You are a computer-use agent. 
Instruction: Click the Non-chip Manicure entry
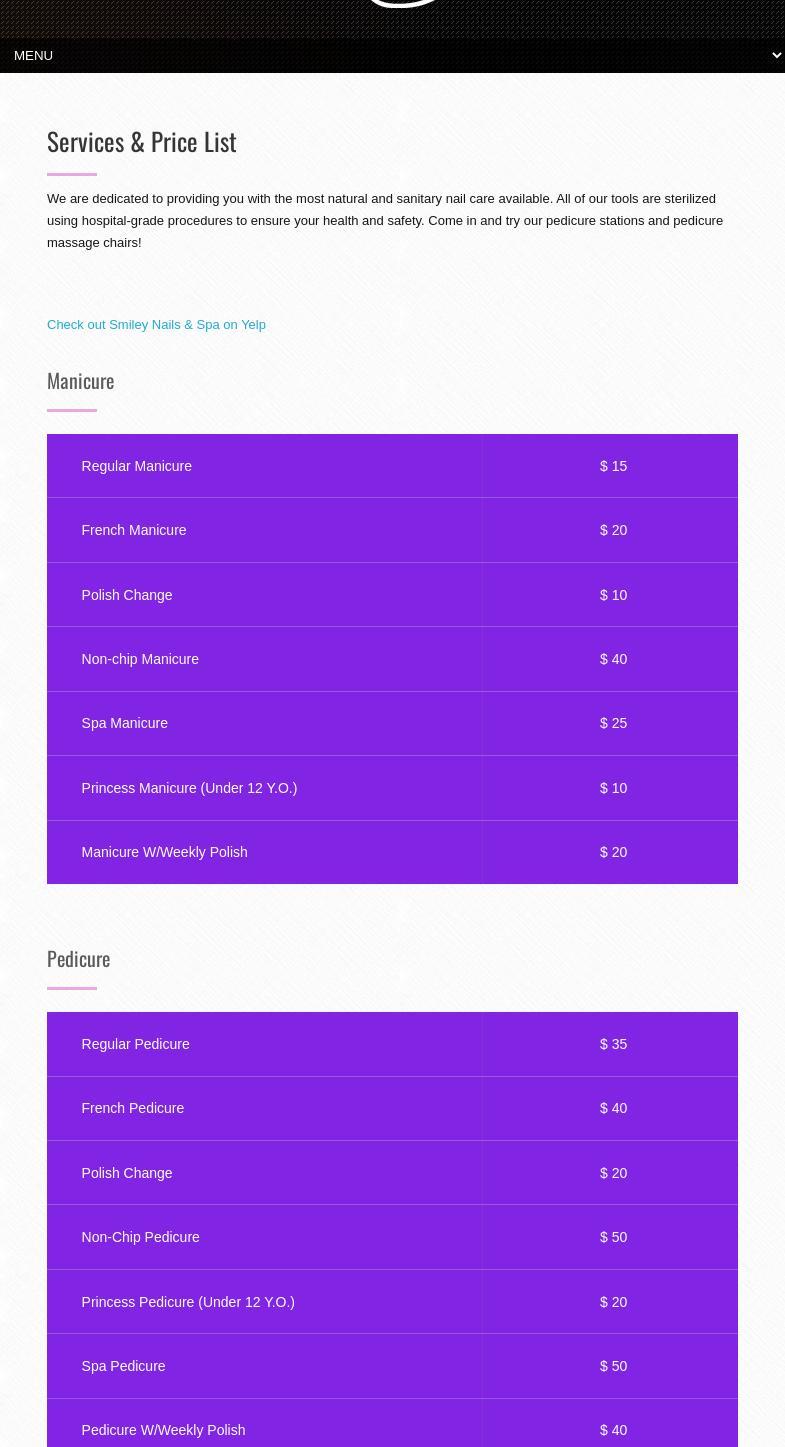140,659
